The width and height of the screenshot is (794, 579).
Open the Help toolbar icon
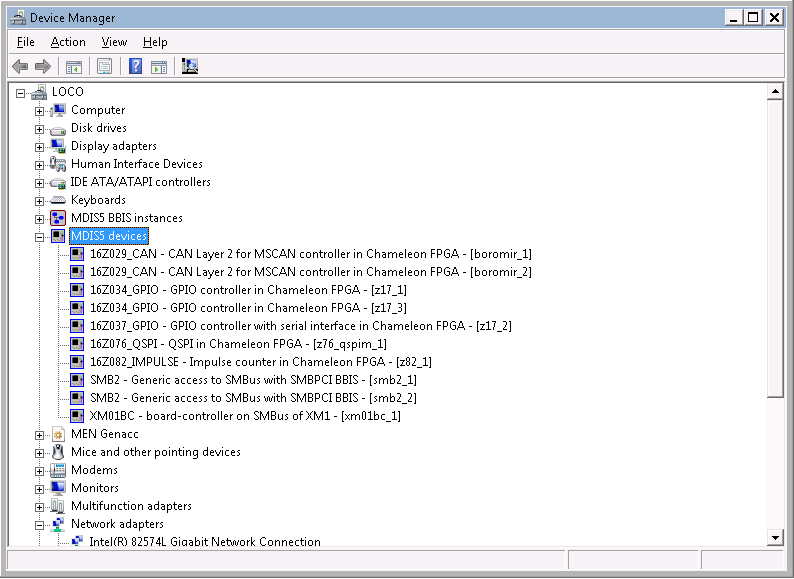(135, 67)
